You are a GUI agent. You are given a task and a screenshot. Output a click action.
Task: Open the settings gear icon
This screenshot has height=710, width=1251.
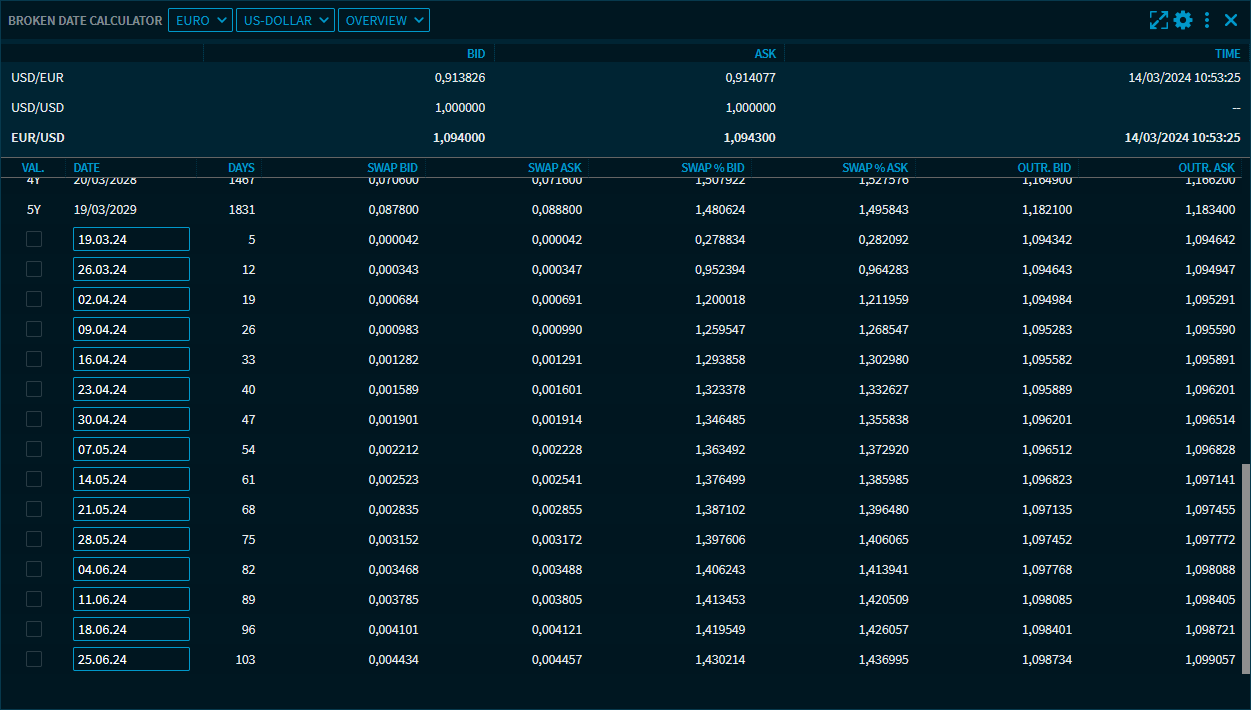tap(1183, 20)
